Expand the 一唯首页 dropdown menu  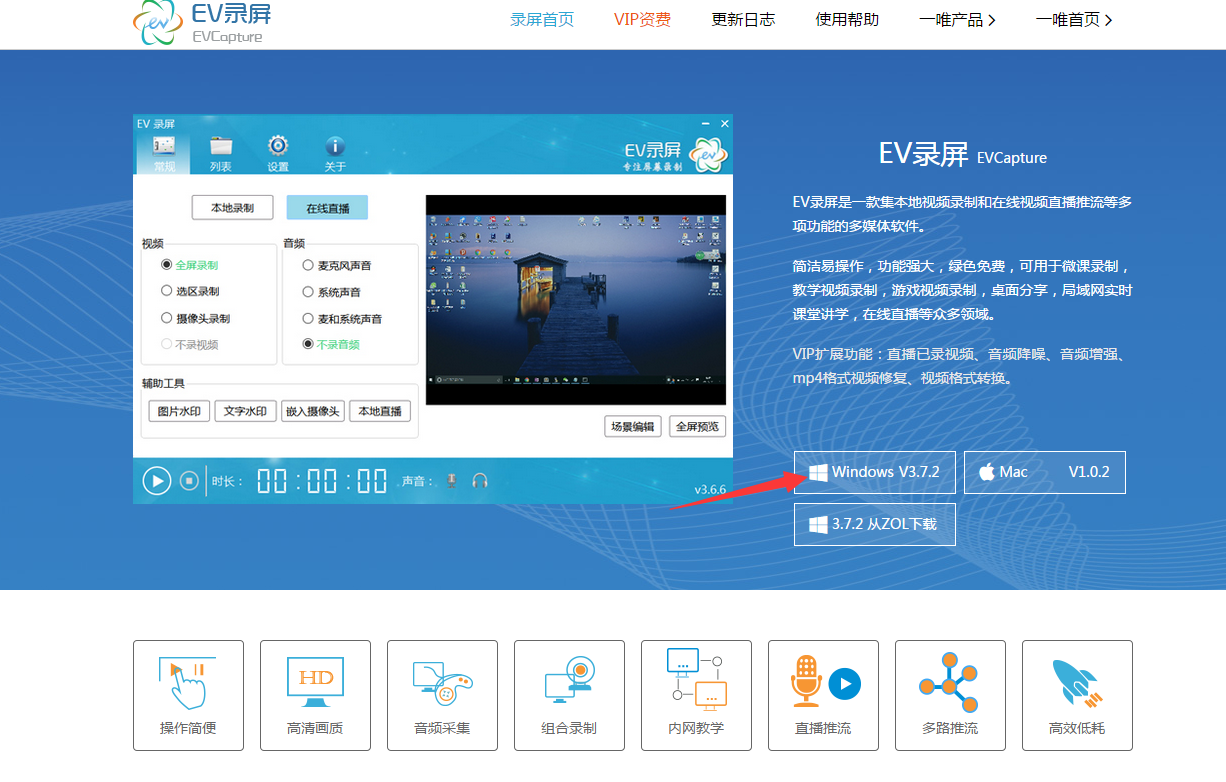pos(1074,20)
